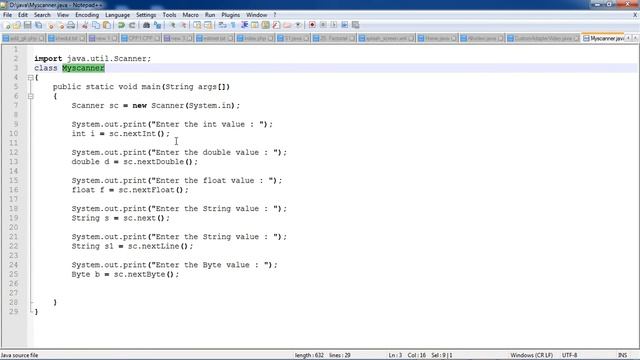
Task: Redo using the Redo toolbar arrow
Action: 132,25
